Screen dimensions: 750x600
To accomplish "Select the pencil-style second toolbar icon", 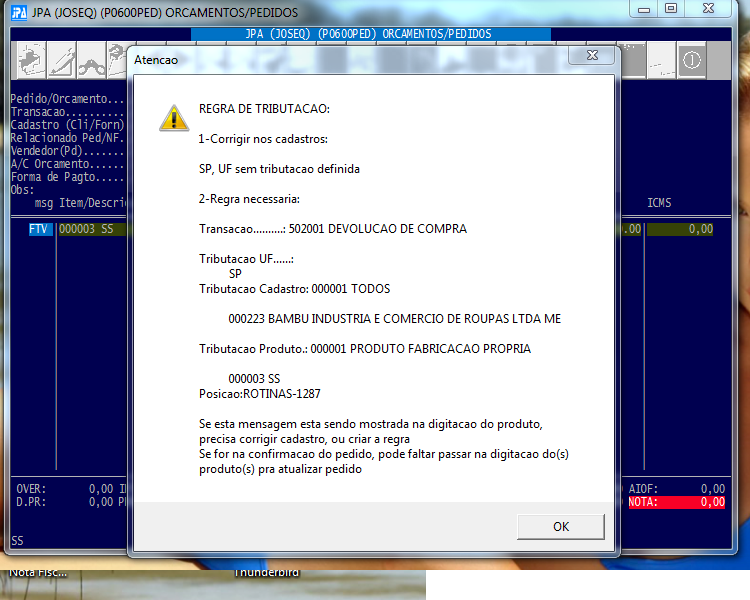I will point(60,61).
